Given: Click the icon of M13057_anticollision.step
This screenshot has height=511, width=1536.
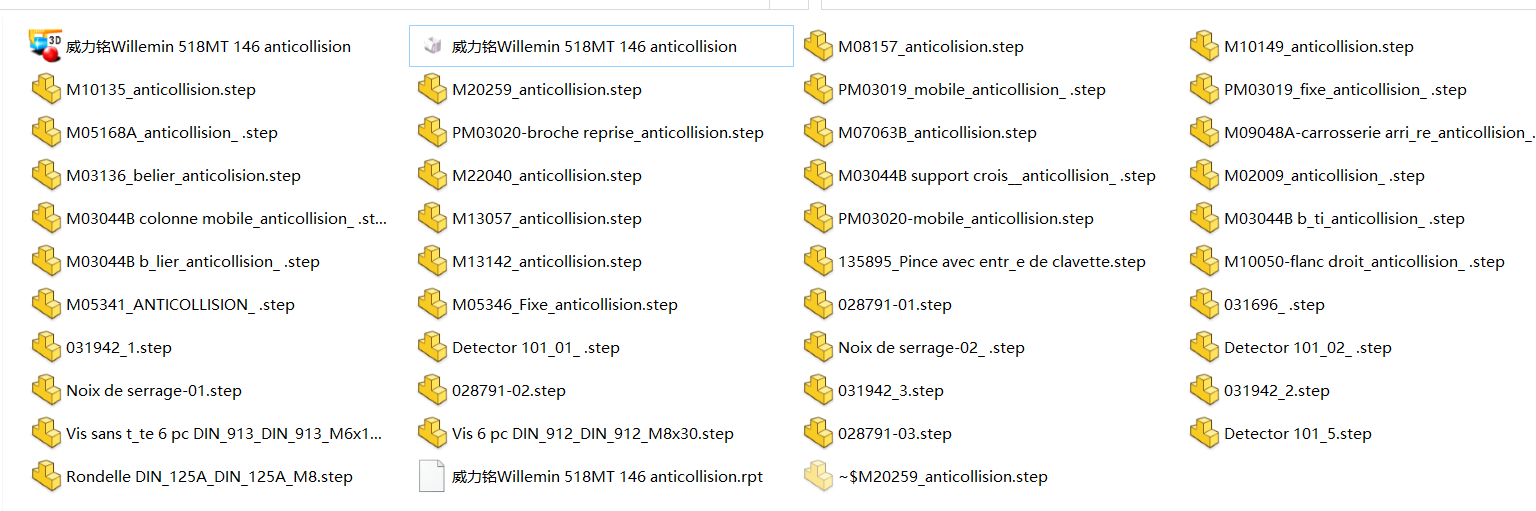Looking at the screenshot, I should click(x=433, y=218).
